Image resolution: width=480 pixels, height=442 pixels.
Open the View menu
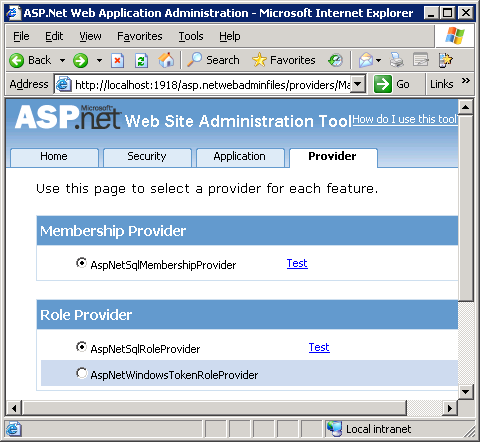[x=90, y=36]
